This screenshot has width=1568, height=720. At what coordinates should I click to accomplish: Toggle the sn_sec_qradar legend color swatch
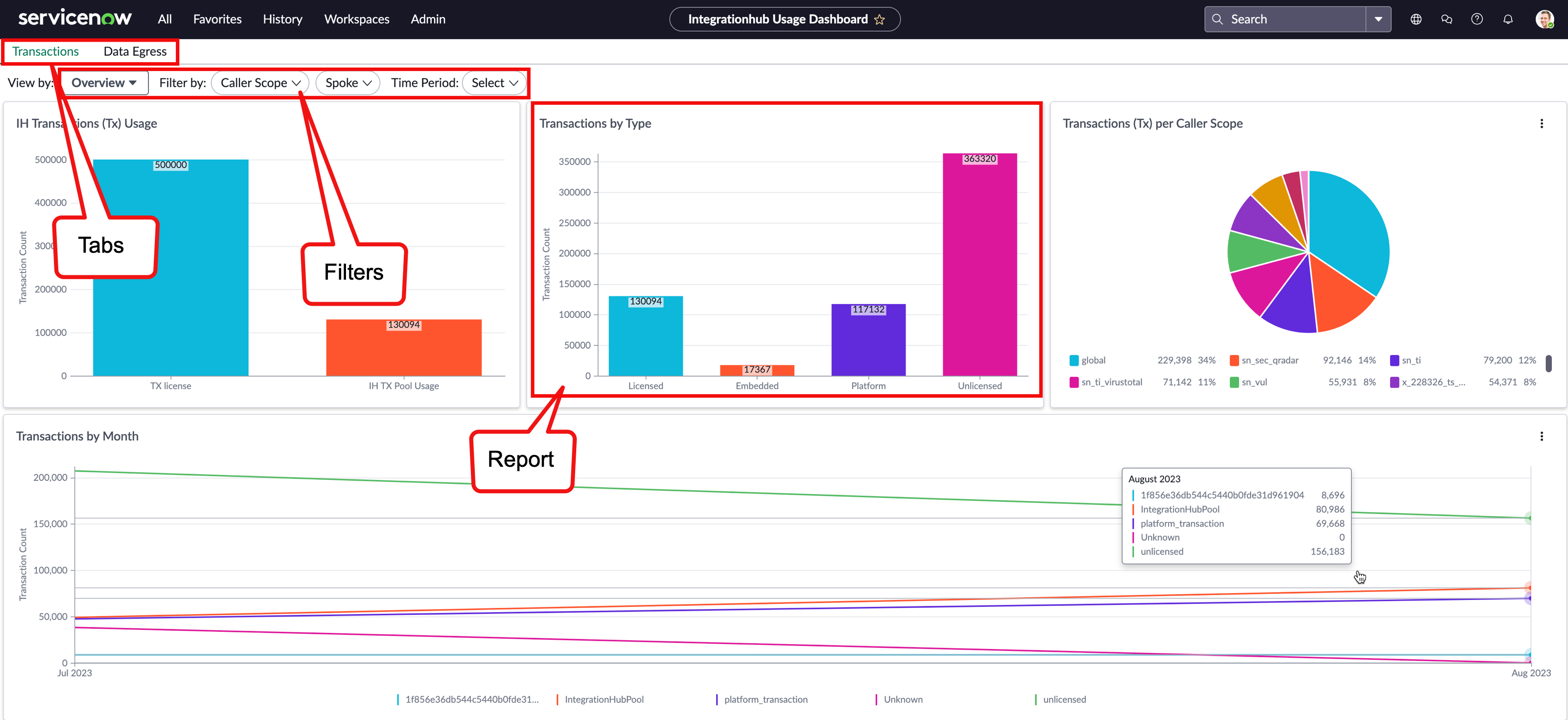(1234, 360)
